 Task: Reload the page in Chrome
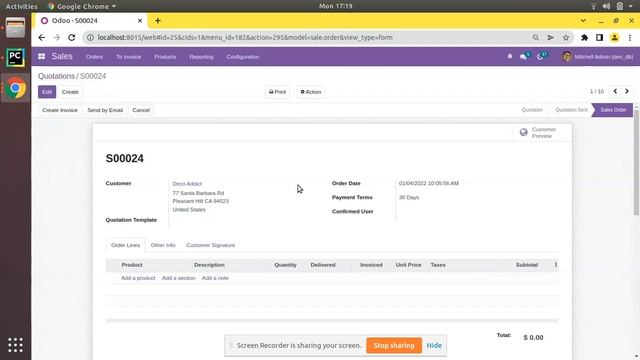tap(71, 38)
